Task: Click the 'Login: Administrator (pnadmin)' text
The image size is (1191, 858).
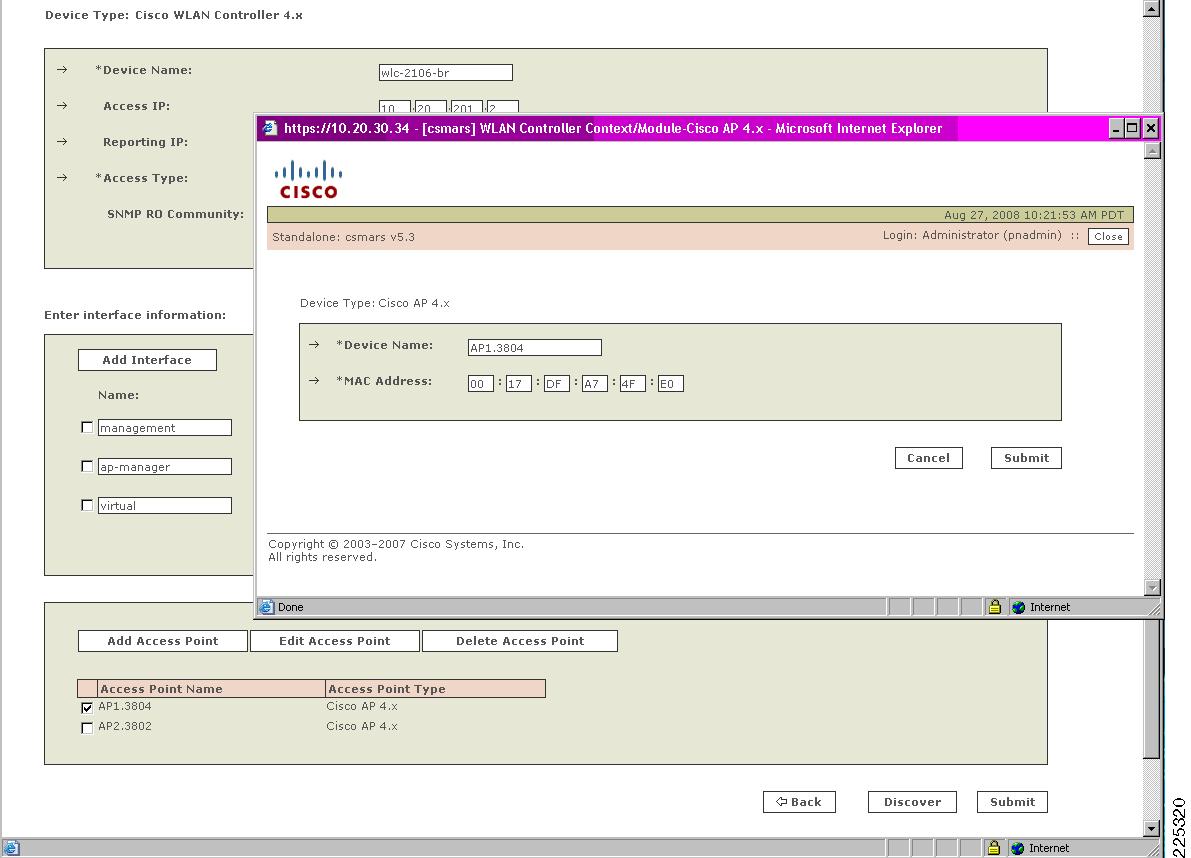Action: [x=971, y=235]
